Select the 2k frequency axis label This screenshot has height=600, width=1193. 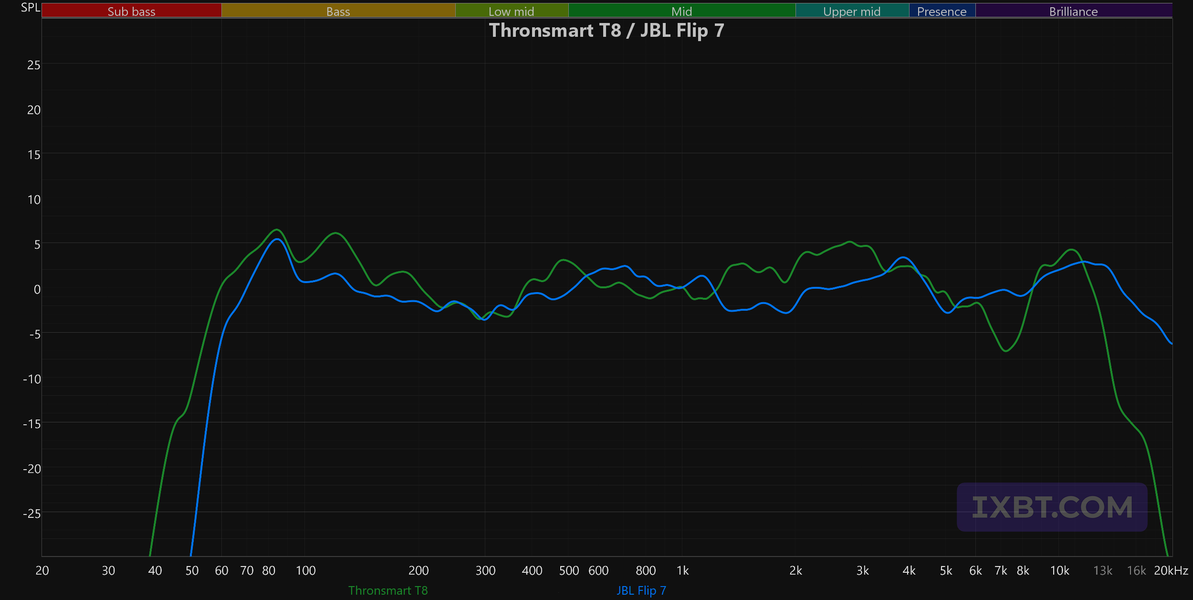pyautogui.click(x=796, y=571)
